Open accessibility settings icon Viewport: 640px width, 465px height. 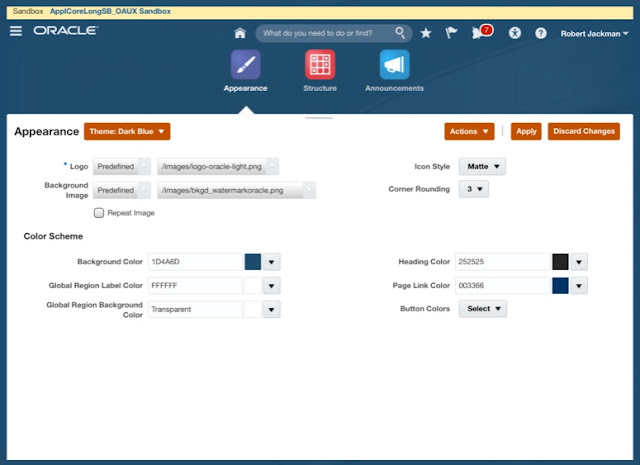[515, 33]
